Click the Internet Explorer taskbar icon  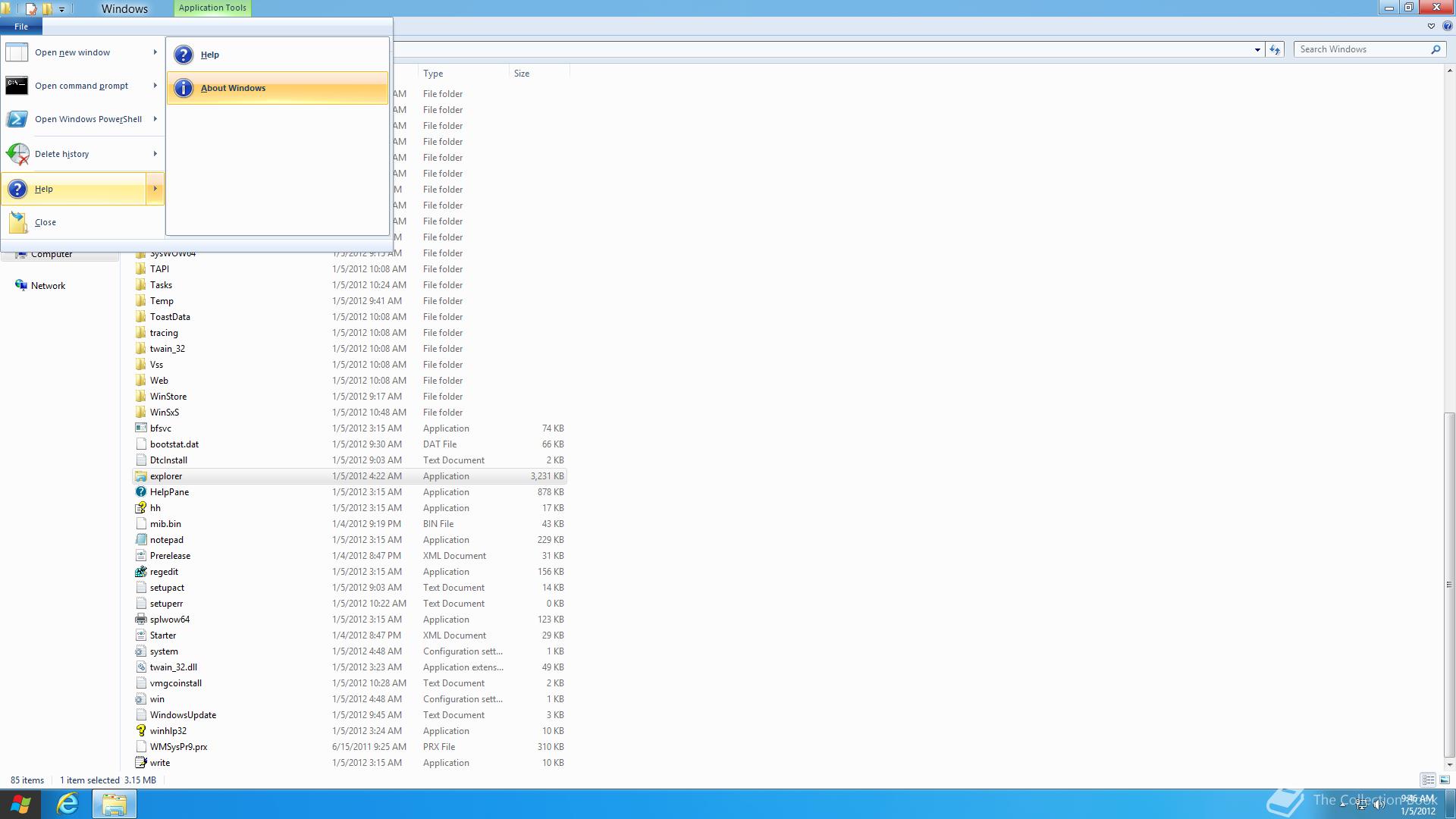coord(68,804)
